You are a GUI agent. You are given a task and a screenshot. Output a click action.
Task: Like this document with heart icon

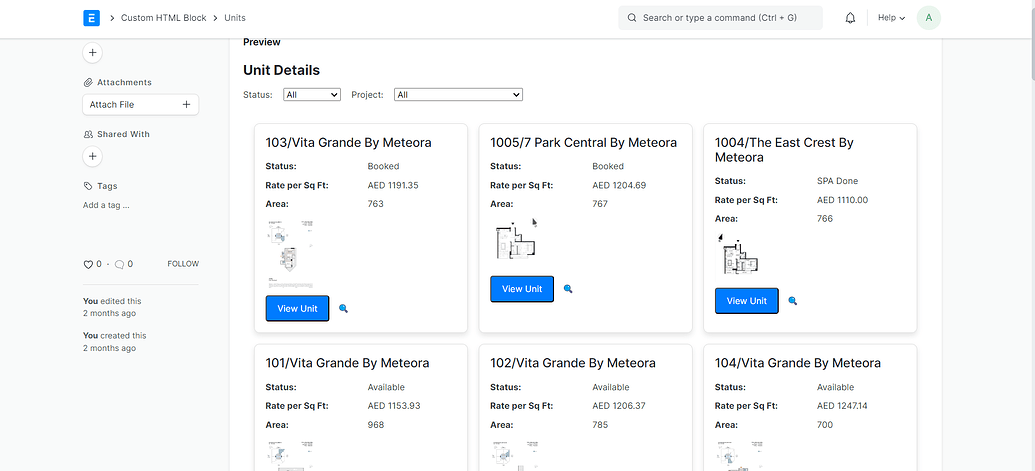click(88, 264)
